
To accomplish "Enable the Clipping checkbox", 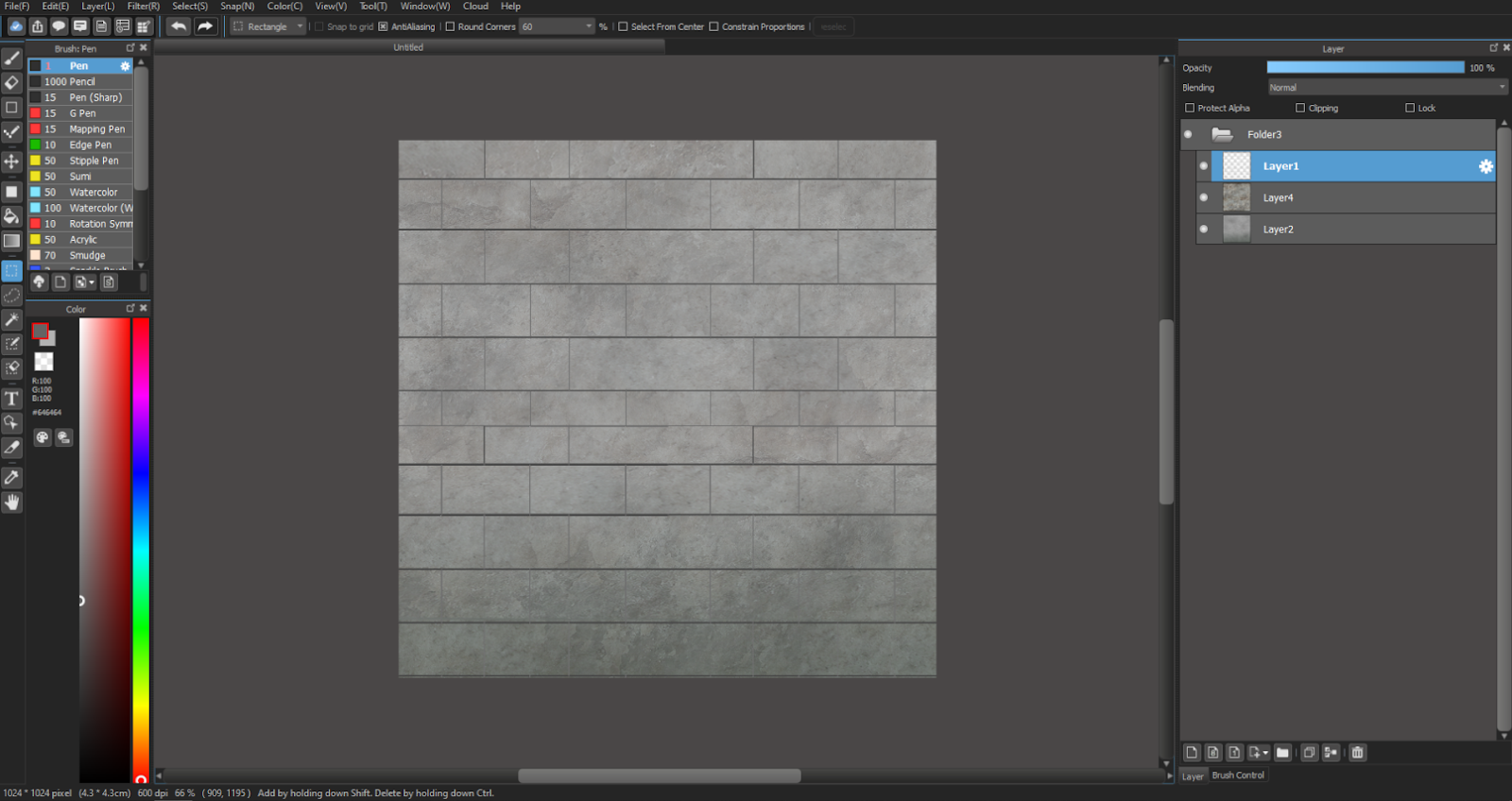I will [1300, 108].
